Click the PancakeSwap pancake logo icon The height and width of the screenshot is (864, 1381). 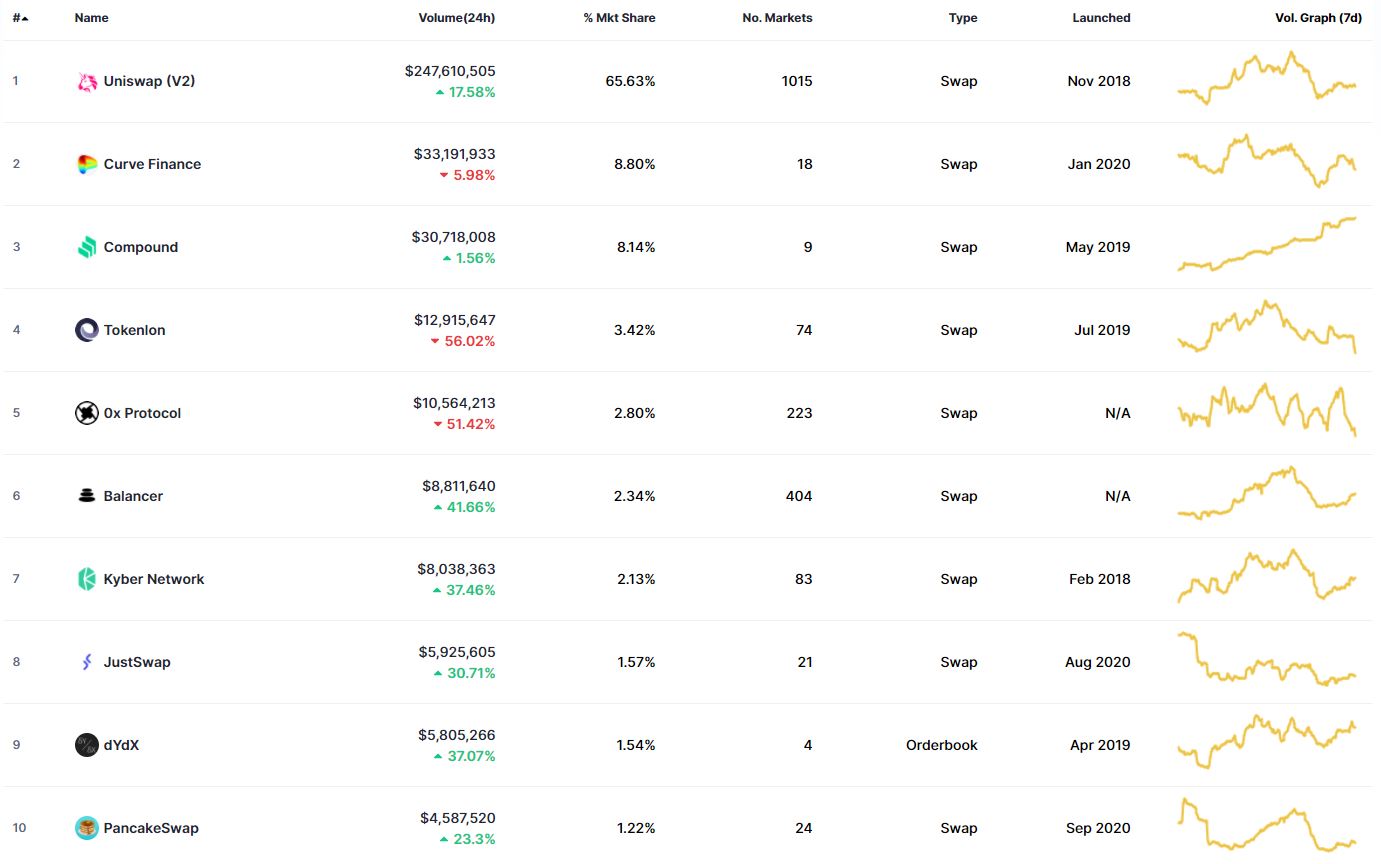[87, 828]
